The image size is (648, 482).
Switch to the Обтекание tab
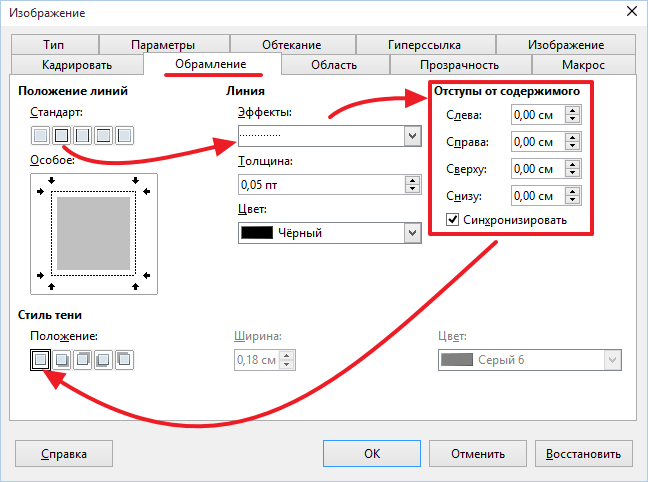pos(293,44)
